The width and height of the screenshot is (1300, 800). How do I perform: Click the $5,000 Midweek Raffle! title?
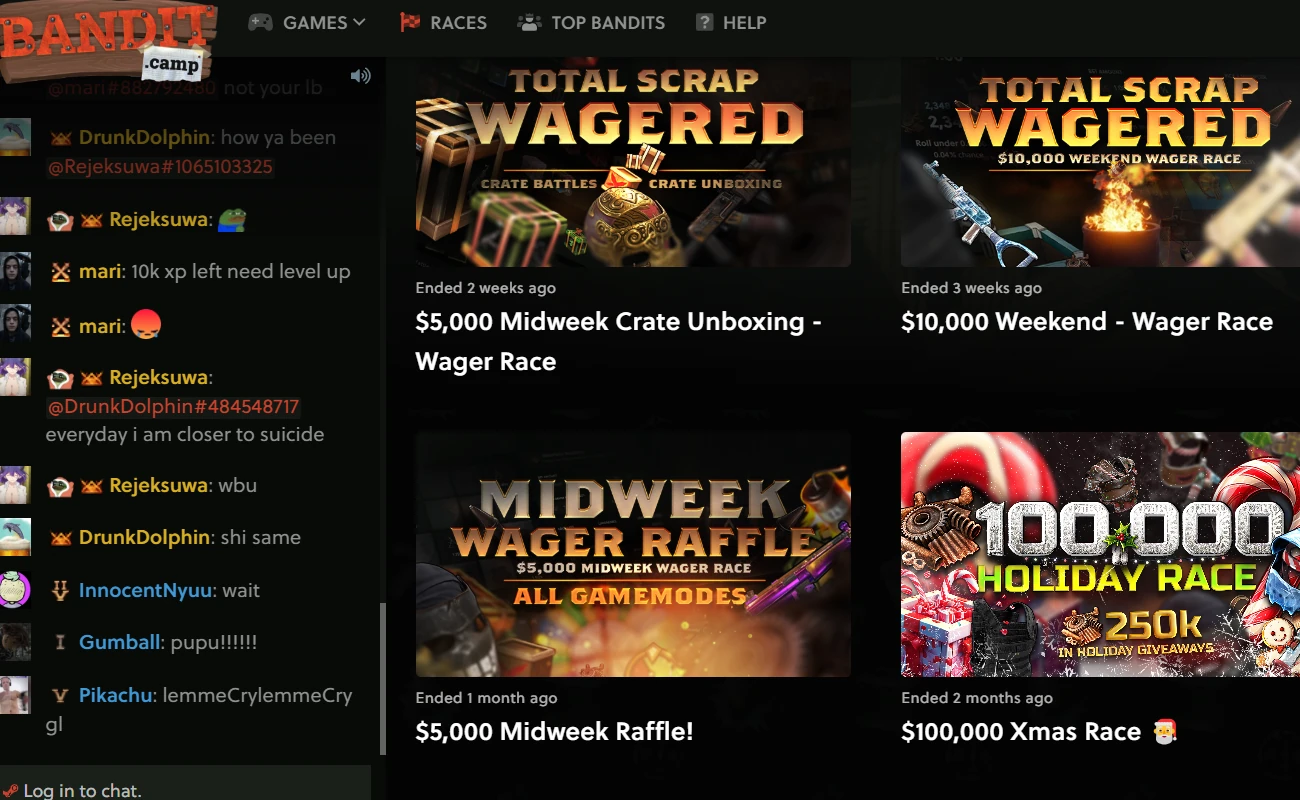[x=554, y=732]
